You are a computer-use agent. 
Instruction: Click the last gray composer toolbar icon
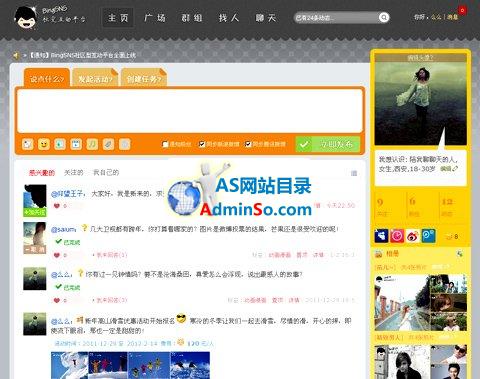coord(125,144)
